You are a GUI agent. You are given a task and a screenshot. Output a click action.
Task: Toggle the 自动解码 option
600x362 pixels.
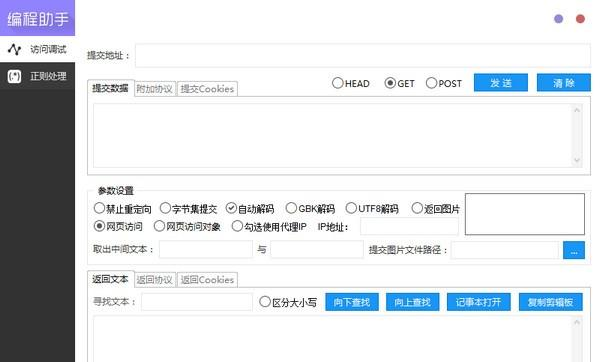point(250,209)
